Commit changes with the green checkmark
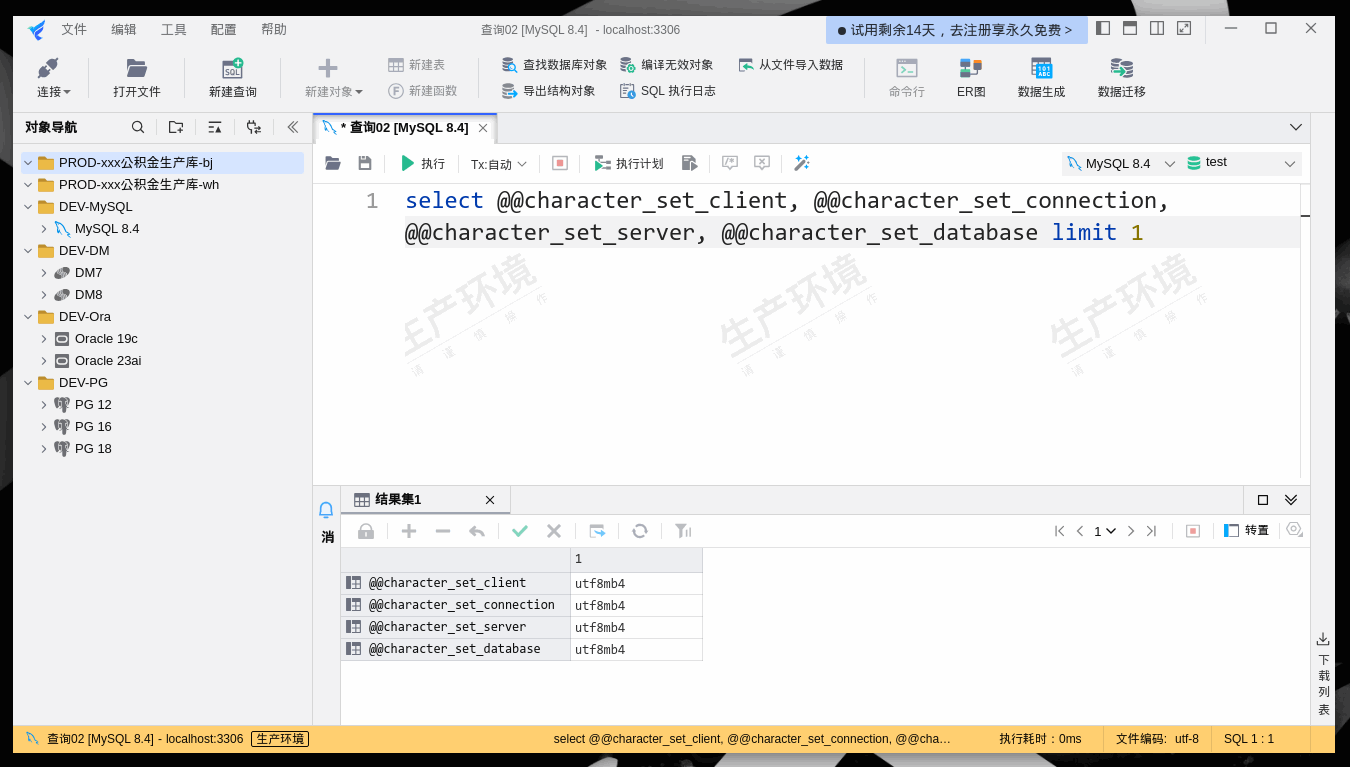The image size is (1350, 767). pos(520,531)
